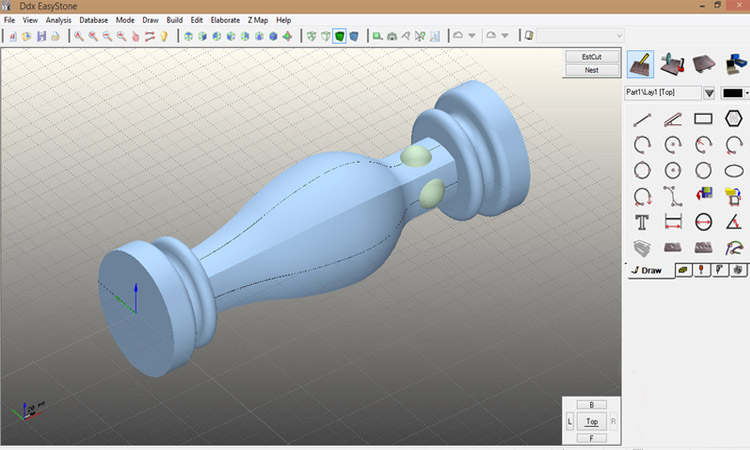The image size is (750, 450).
Task: Open the empty toolbar combo box
Action: click(580, 36)
